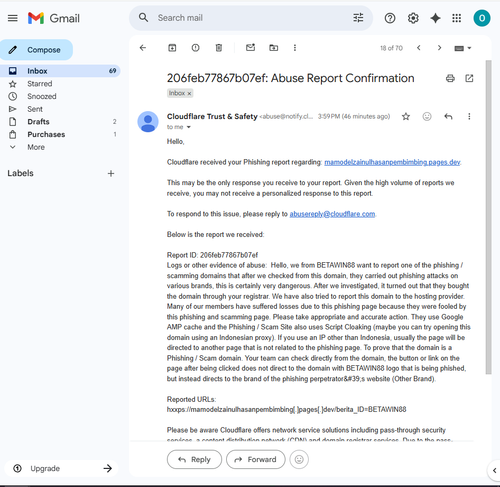Click the sender profile avatar
The height and width of the screenshot is (487, 500).
[148, 121]
